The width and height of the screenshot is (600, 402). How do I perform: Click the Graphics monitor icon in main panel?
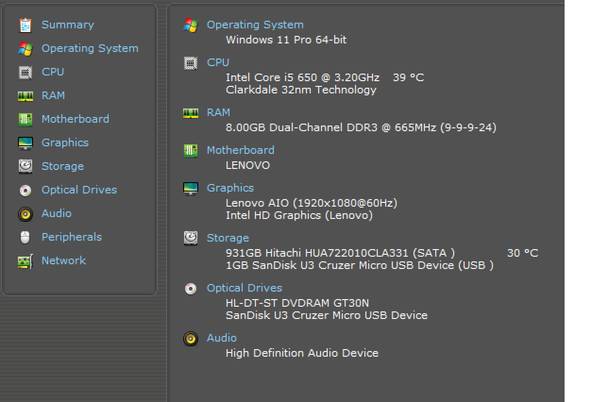pos(191,188)
